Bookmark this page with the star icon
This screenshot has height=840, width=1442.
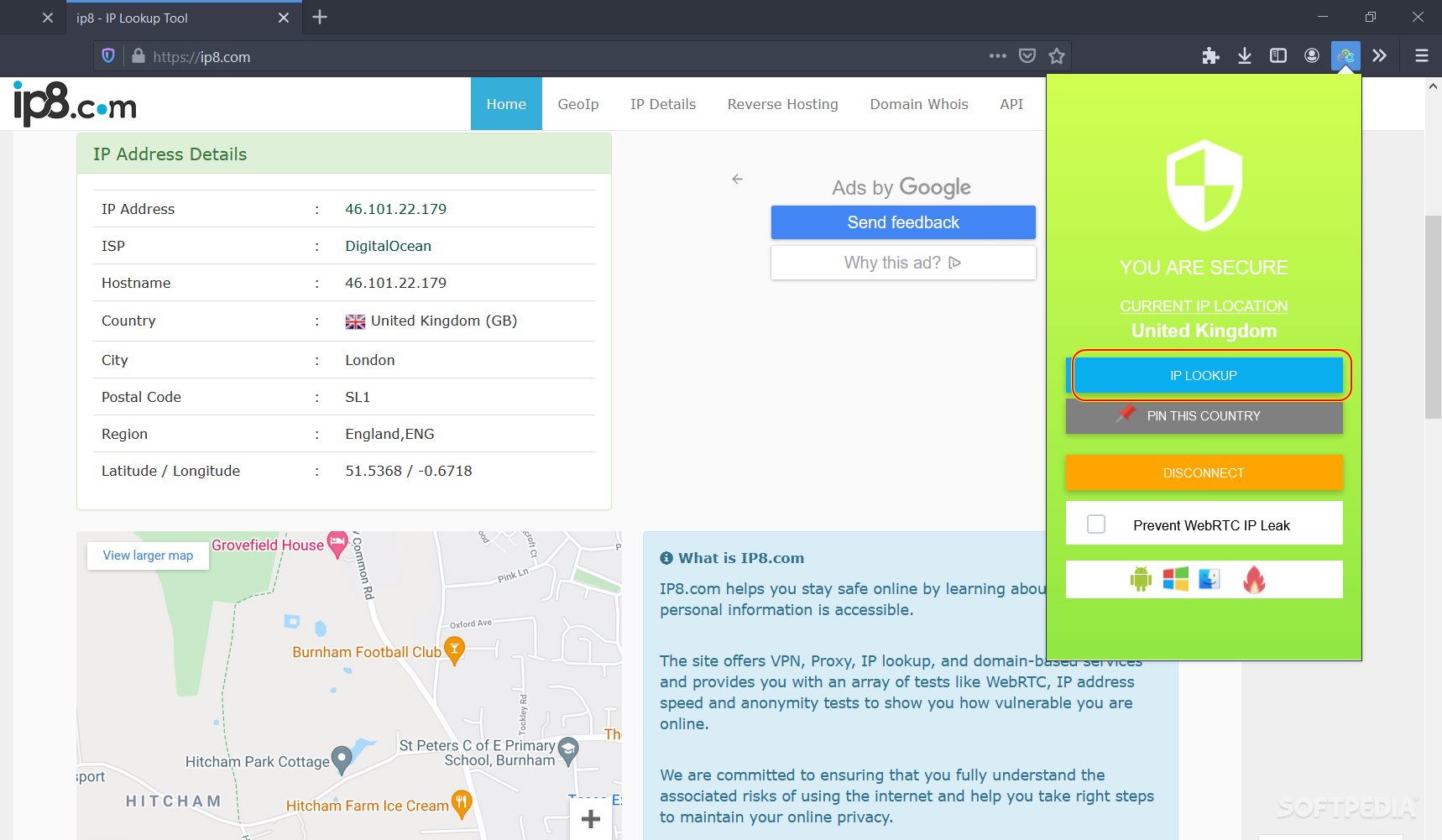click(1057, 56)
